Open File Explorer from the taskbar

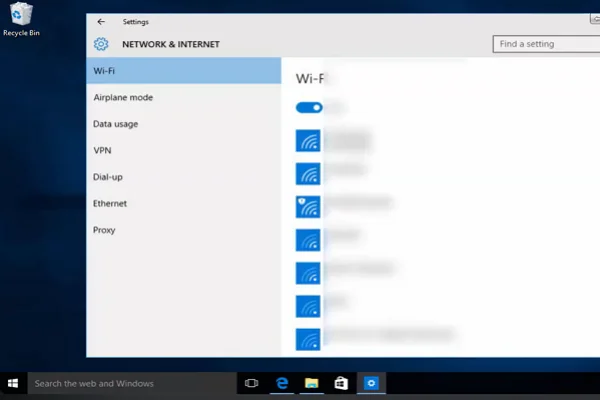(311, 383)
